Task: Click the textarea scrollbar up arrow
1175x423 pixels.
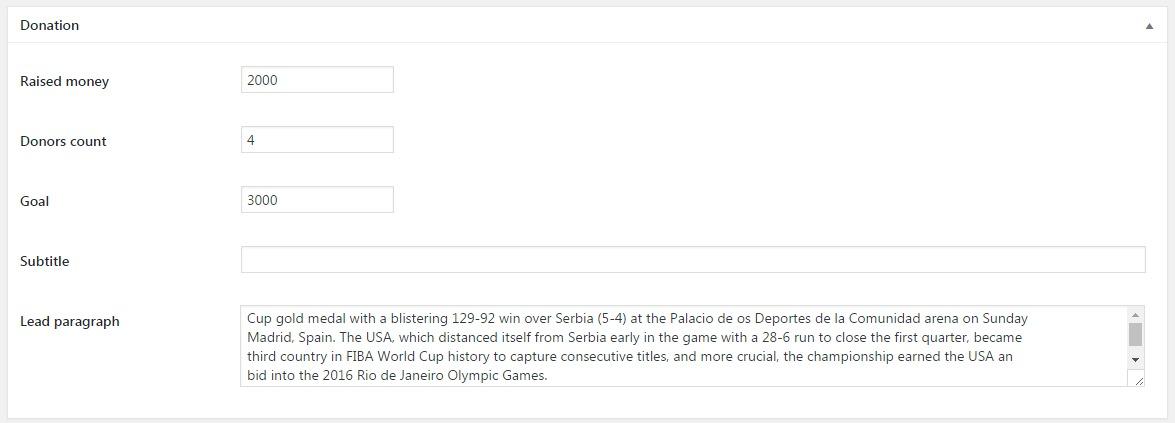Action: (x=1135, y=316)
